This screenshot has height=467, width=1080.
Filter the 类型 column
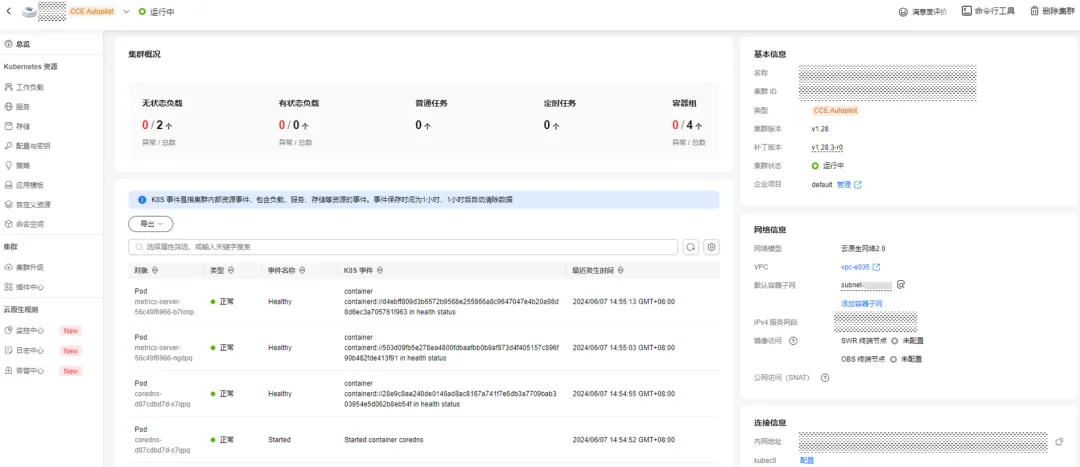coord(231,271)
